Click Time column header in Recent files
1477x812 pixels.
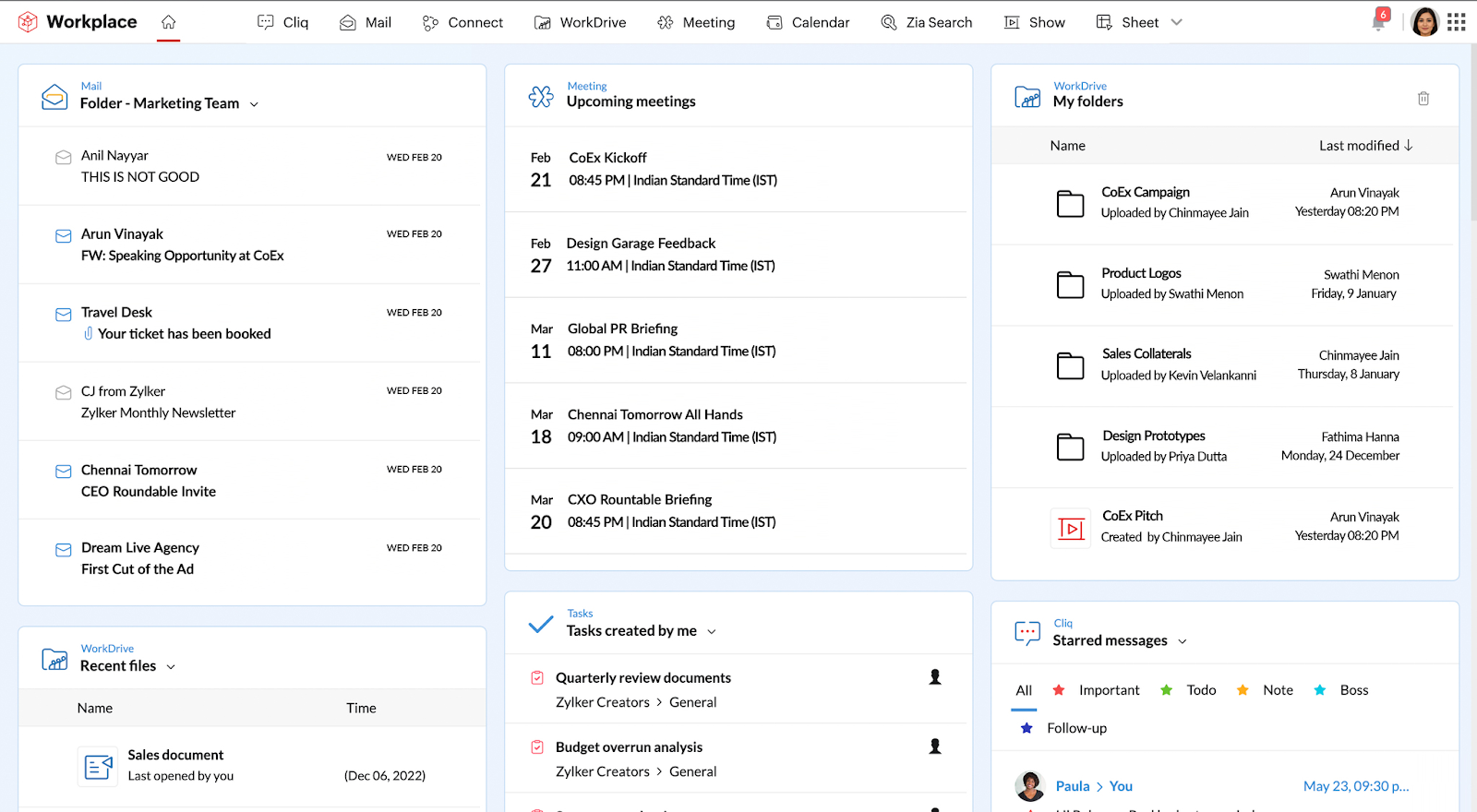coord(361,709)
